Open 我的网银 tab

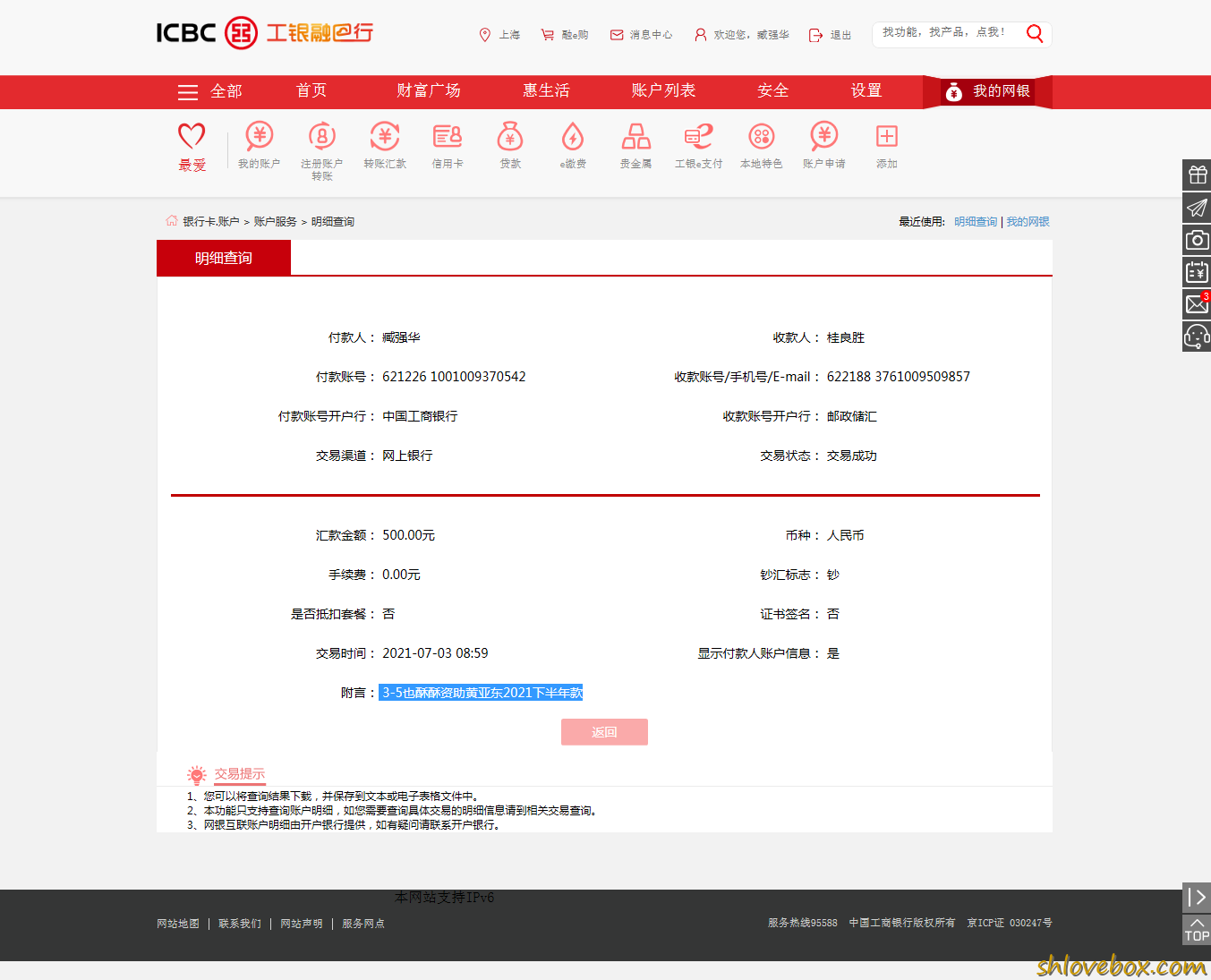click(x=987, y=91)
